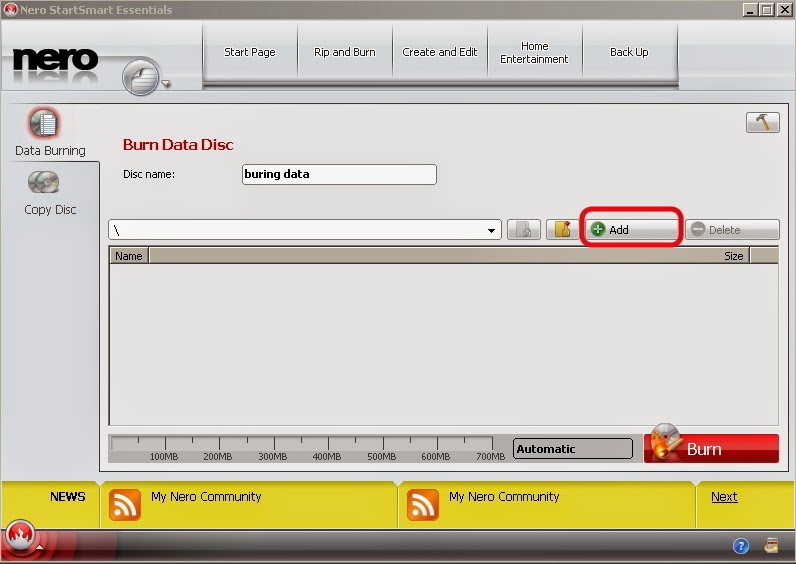Click the Delete button

pos(732,229)
